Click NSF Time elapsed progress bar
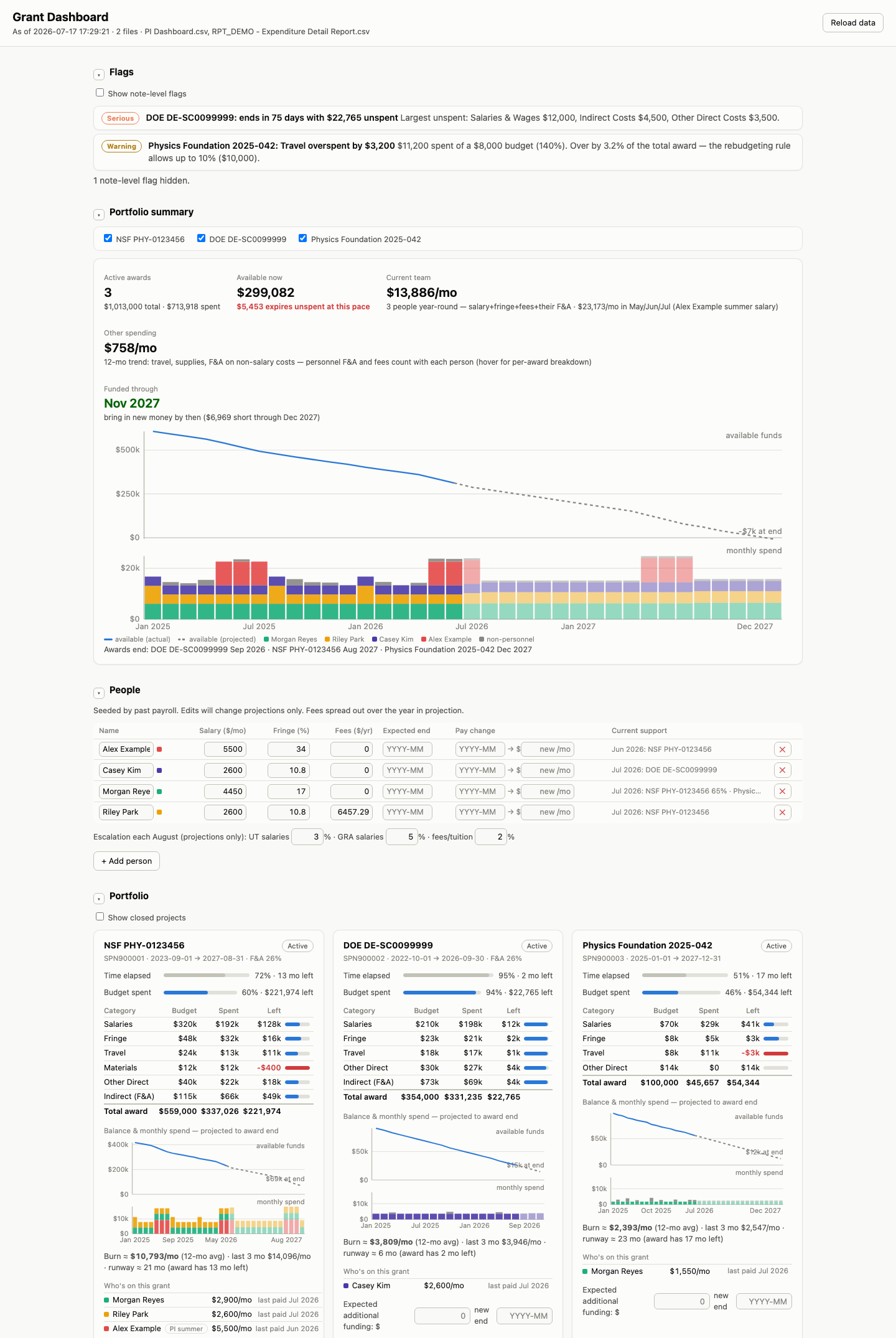This screenshot has height=1338, width=896. pyautogui.click(x=207, y=976)
